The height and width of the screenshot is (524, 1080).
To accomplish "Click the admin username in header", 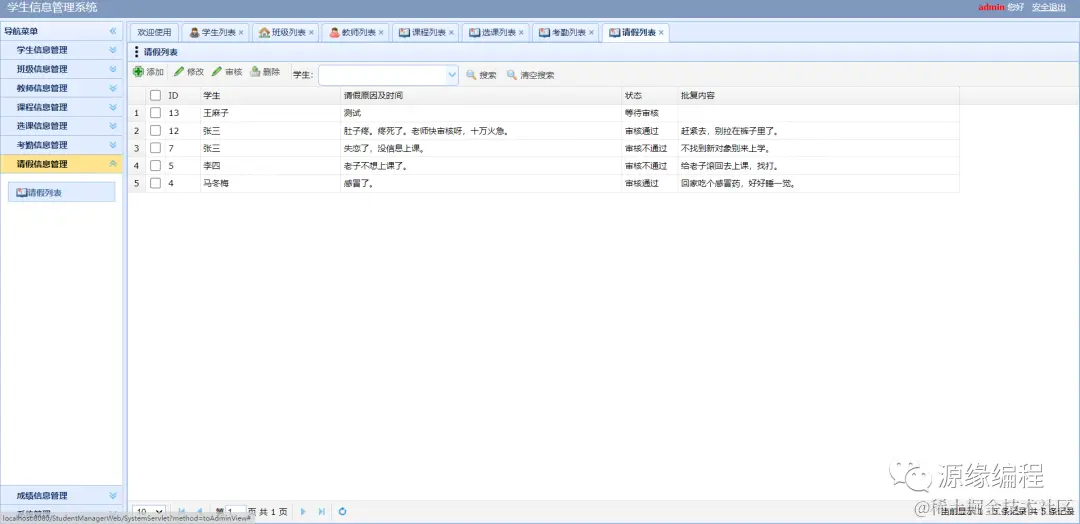I will click(x=992, y=7).
